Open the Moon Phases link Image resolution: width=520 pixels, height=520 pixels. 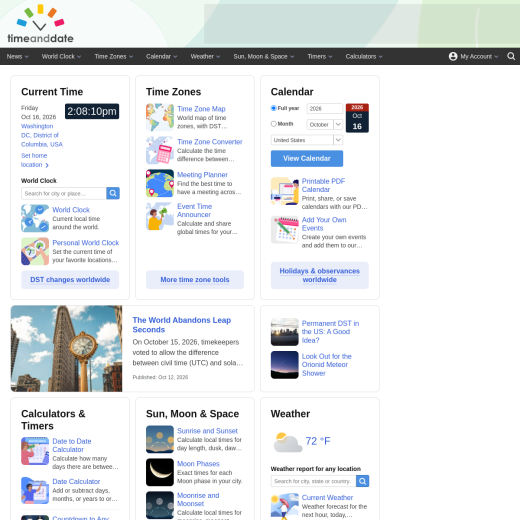pos(198,464)
